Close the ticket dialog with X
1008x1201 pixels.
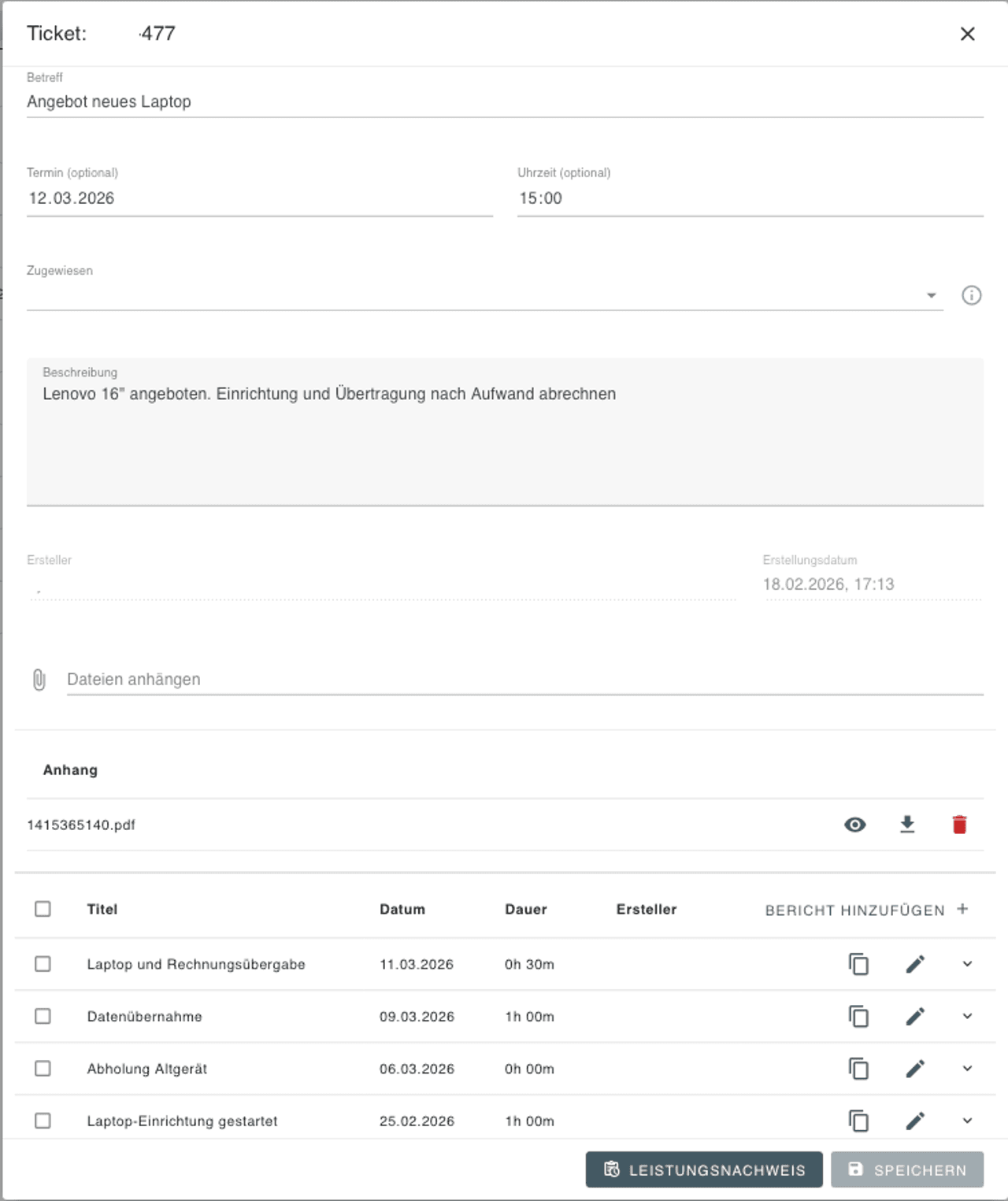967,34
